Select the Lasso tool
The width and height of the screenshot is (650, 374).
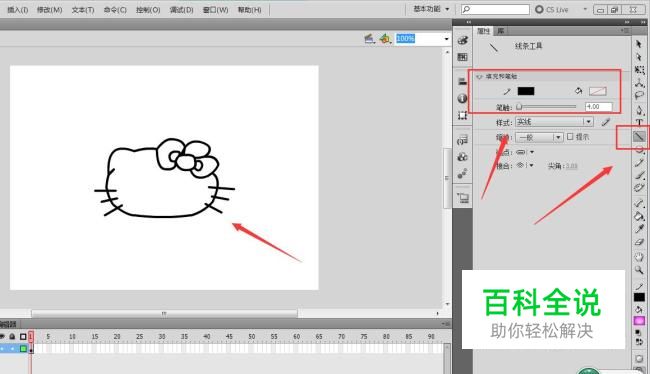[x=639, y=95]
